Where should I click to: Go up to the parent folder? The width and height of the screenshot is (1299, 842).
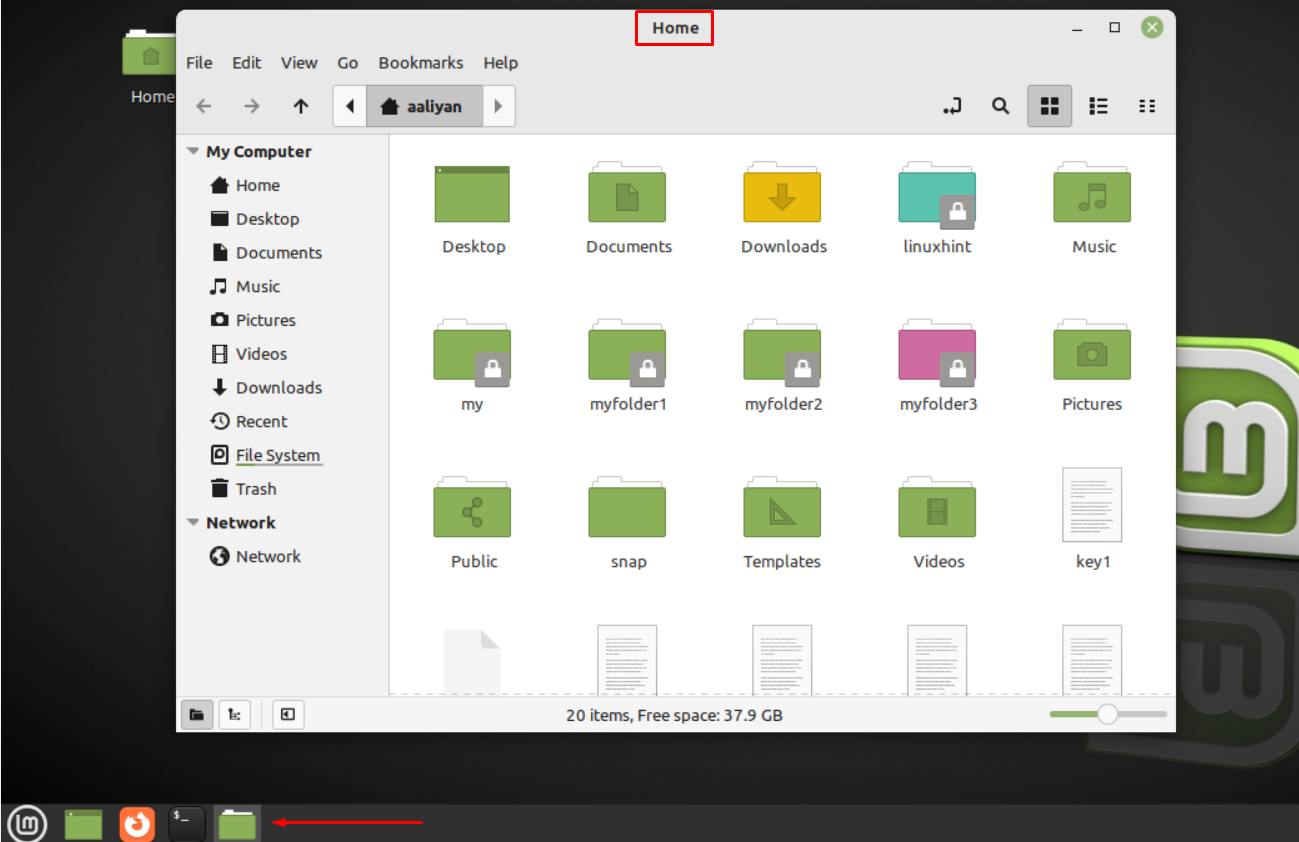point(301,106)
